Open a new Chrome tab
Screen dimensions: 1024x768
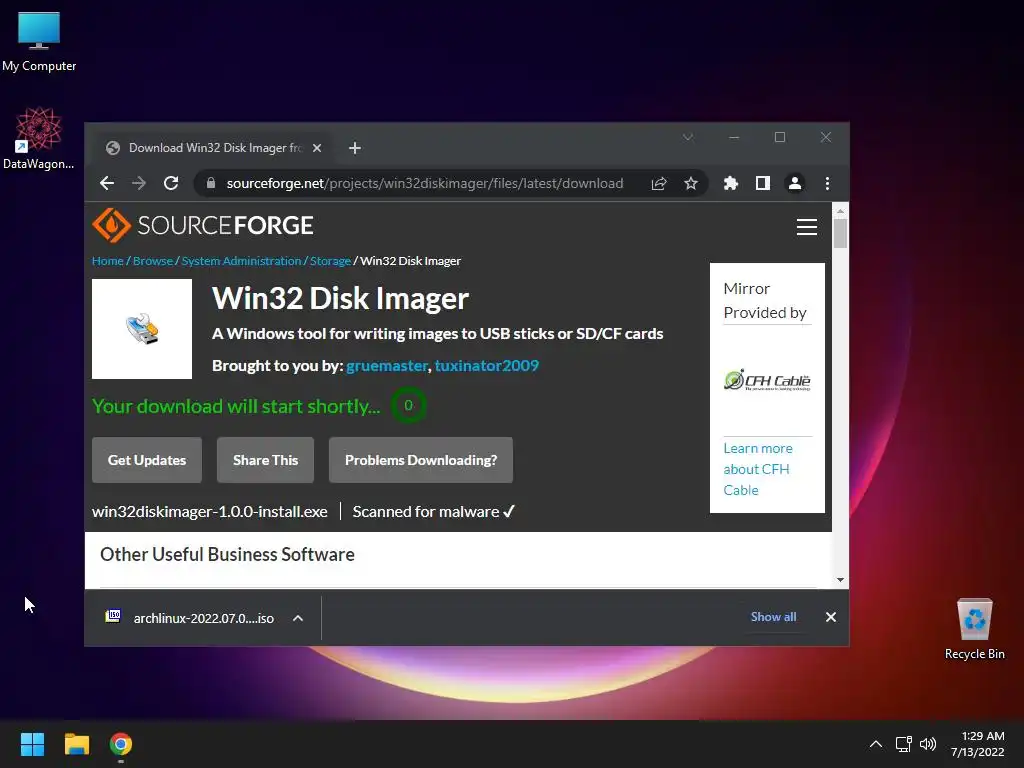pos(355,148)
